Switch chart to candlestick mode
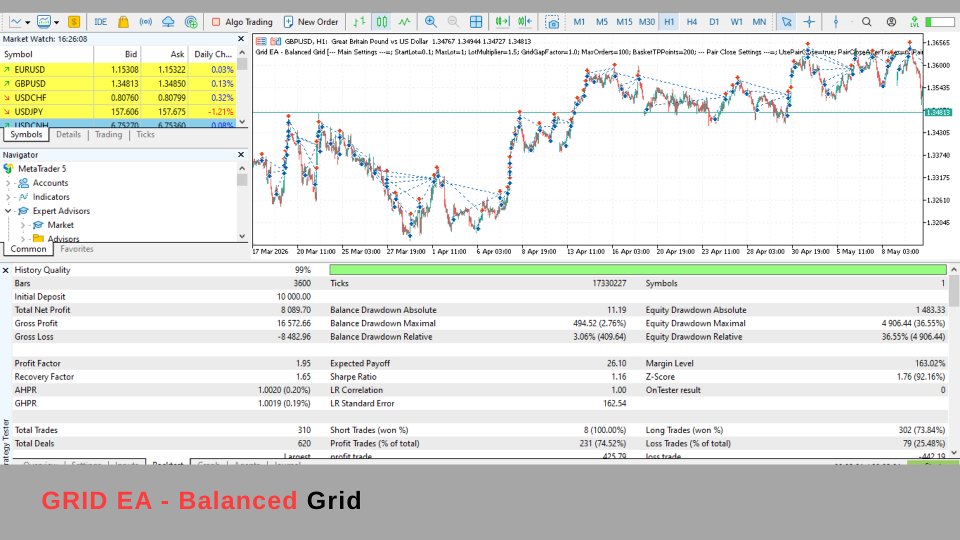Viewport: 960px width, 540px height. pyautogui.click(x=382, y=22)
